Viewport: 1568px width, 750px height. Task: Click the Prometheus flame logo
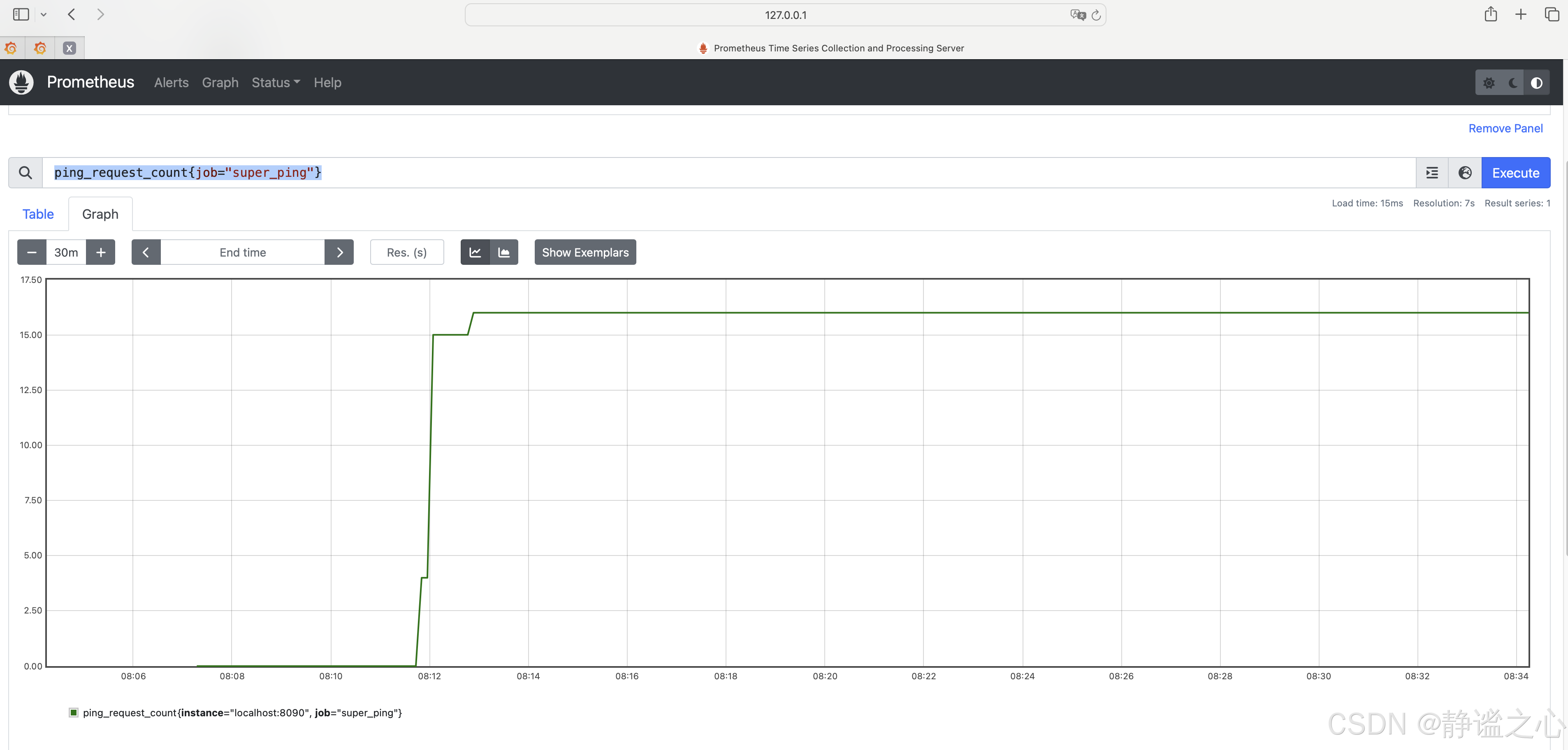[x=22, y=82]
